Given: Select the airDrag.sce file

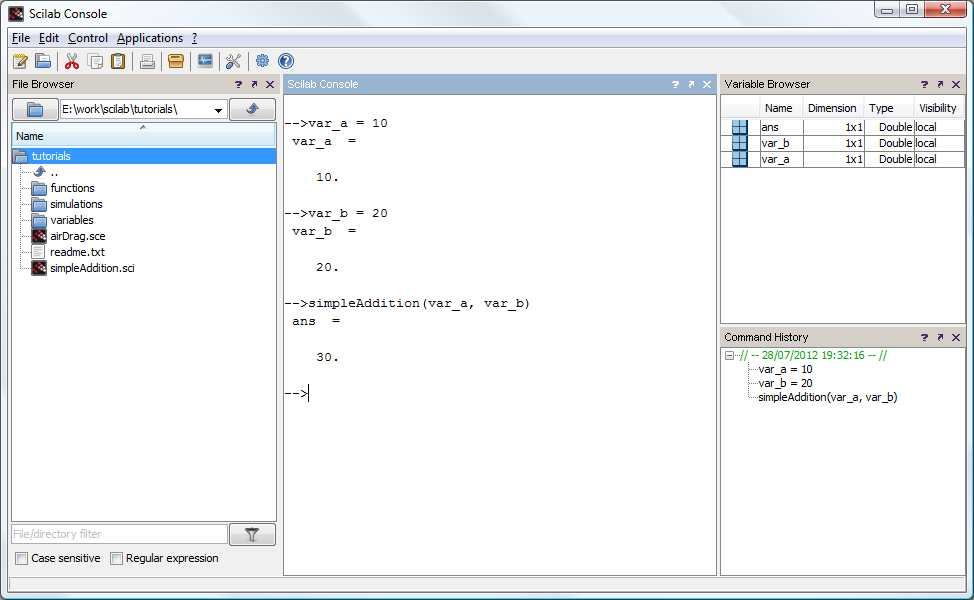Looking at the screenshot, I should 77,237.
